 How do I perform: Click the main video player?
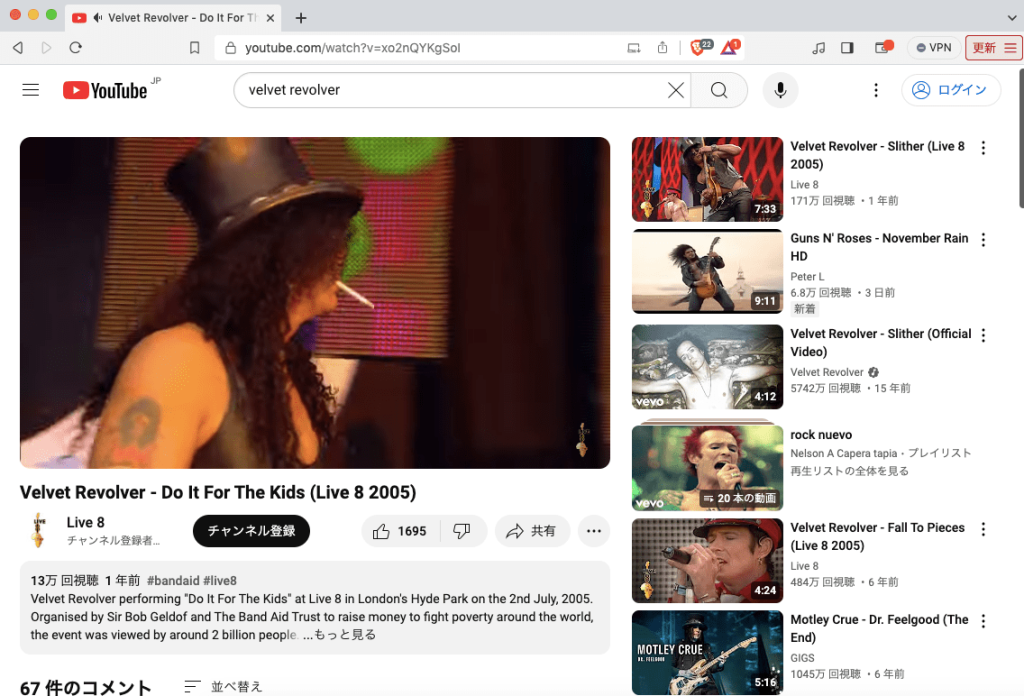(x=315, y=302)
